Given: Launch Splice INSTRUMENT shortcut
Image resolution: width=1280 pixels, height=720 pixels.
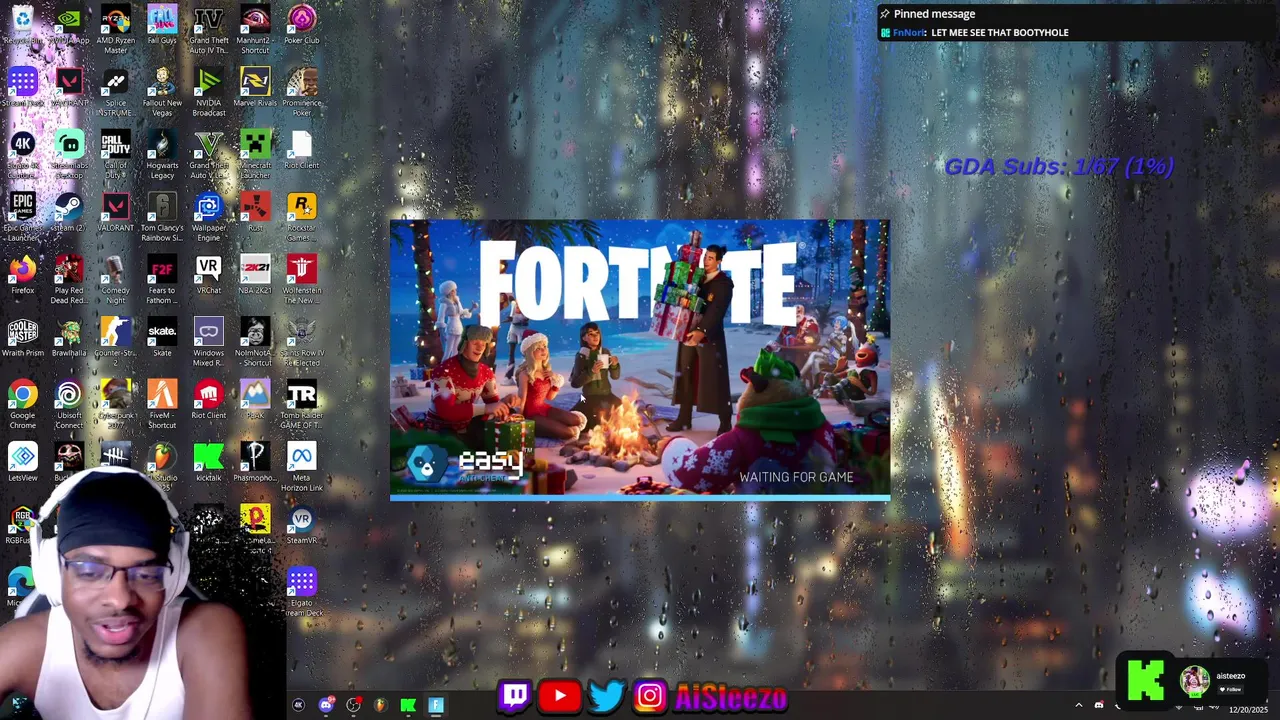Looking at the screenshot, I should pyautogui.click(x=115, y=92).
